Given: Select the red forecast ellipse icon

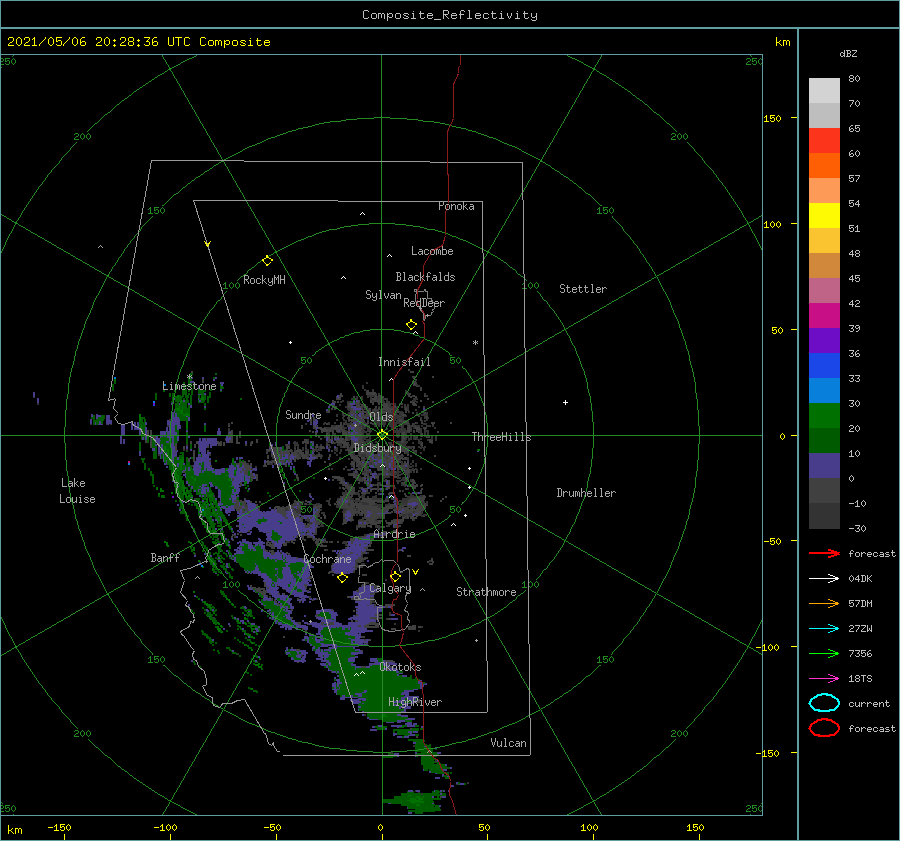Looking at the screenshot, I should point(824,728).
